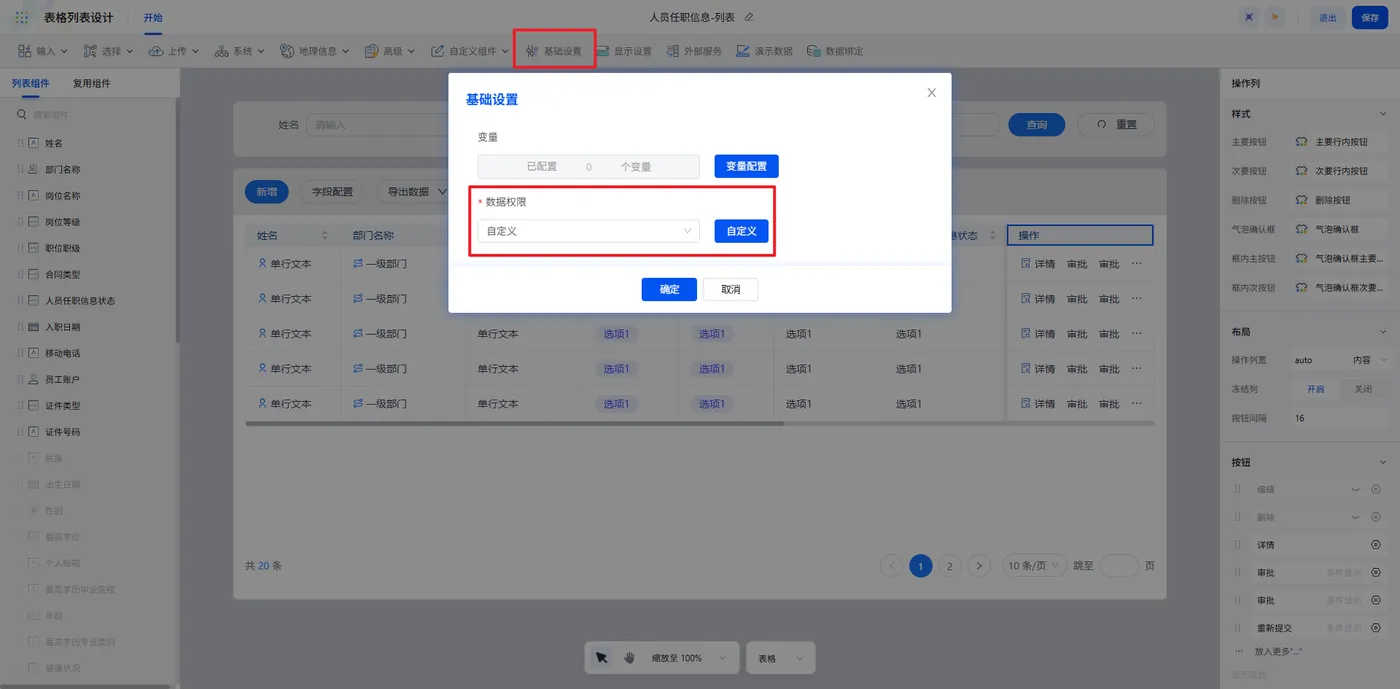
Task: Click the next page arrow
Action: (x=980, y=566)
